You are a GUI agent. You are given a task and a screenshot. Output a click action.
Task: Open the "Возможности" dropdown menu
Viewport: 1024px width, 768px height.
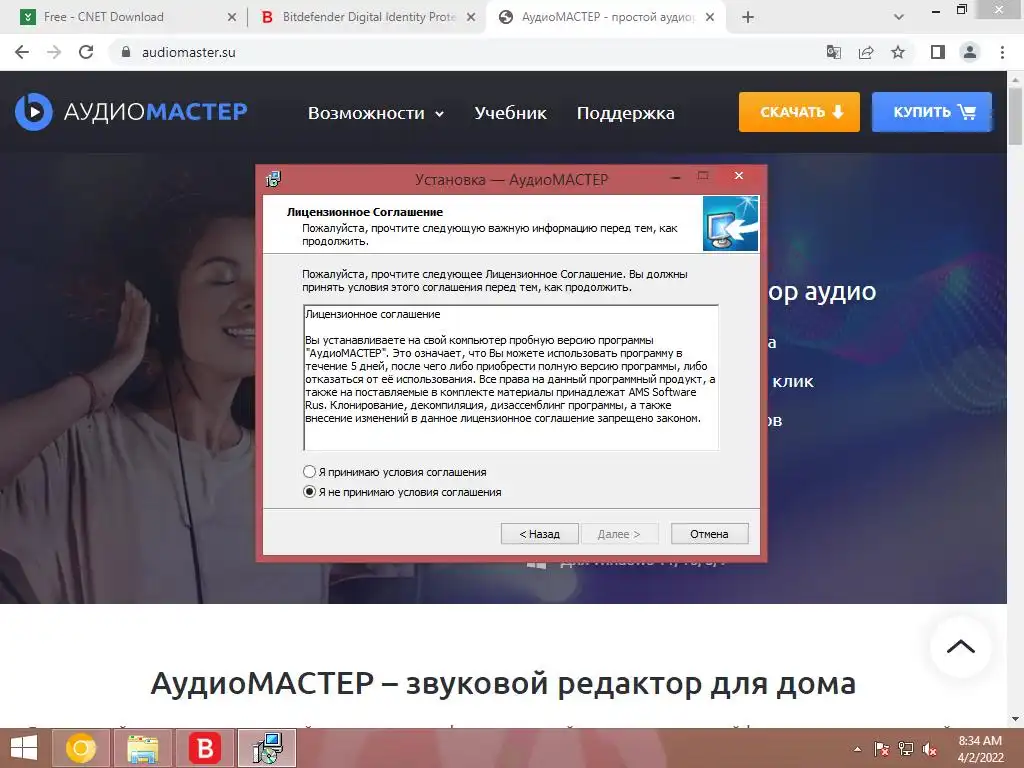coord(376,113)
